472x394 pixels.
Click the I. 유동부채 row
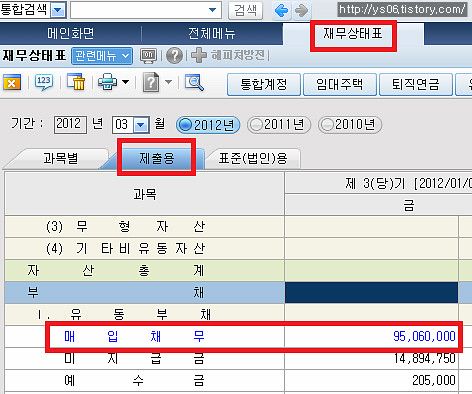point(145,314)
